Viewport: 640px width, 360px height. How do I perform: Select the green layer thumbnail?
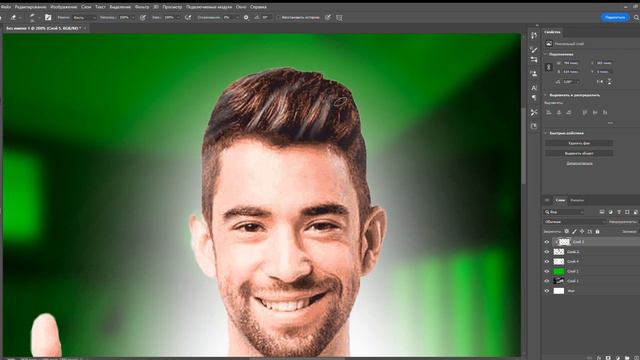(x=559, y=271)
